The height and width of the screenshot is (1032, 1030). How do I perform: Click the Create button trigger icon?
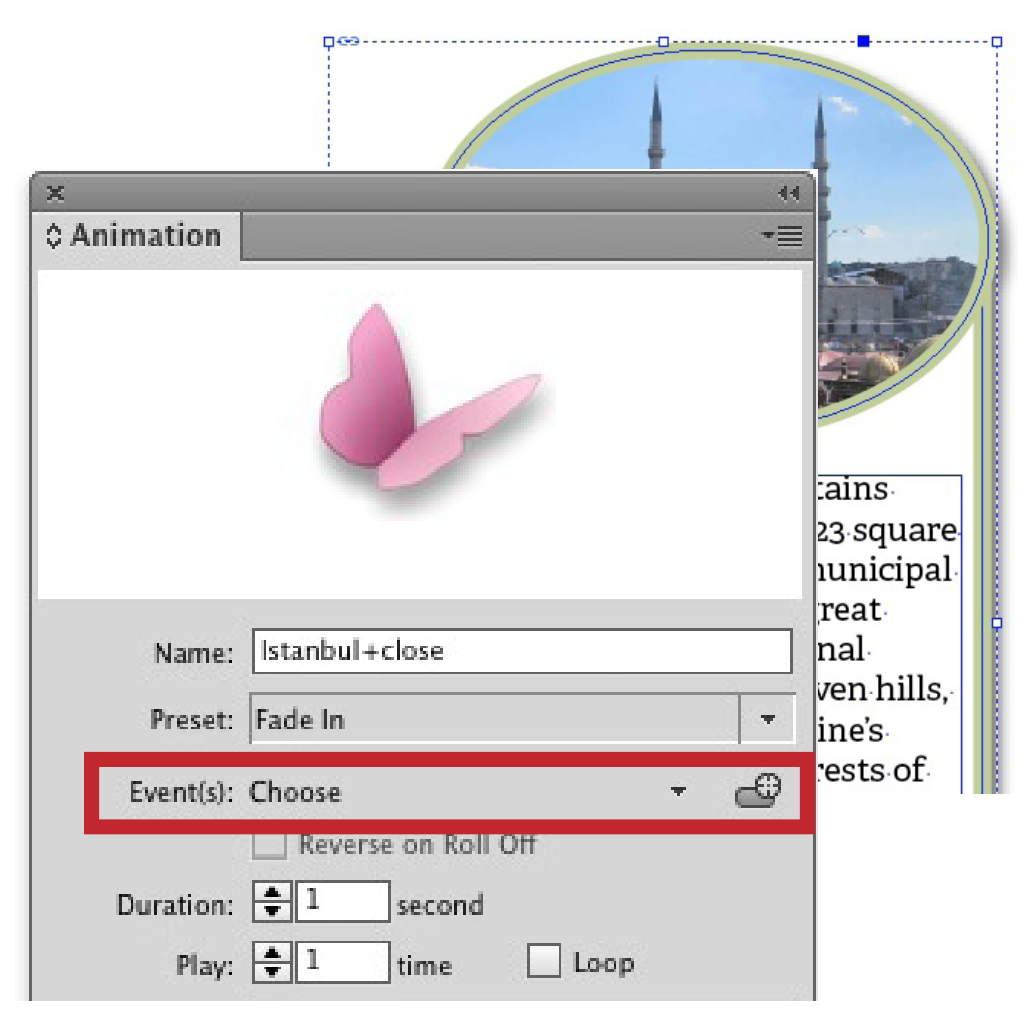(x=758, y=791)
